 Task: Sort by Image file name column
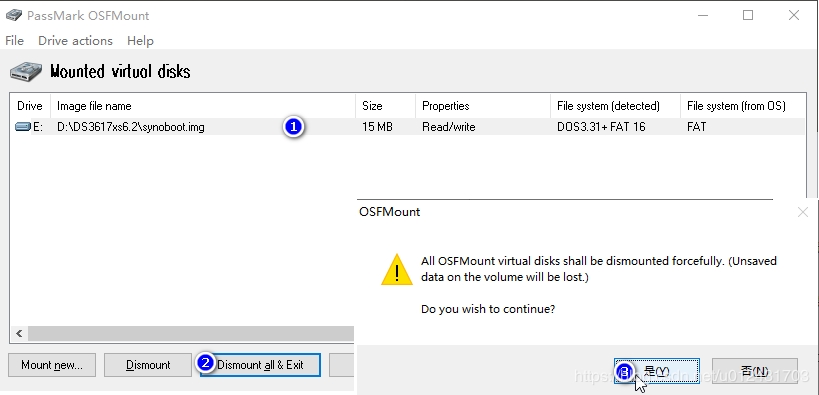pyautogui.click(x=203, y=106)
